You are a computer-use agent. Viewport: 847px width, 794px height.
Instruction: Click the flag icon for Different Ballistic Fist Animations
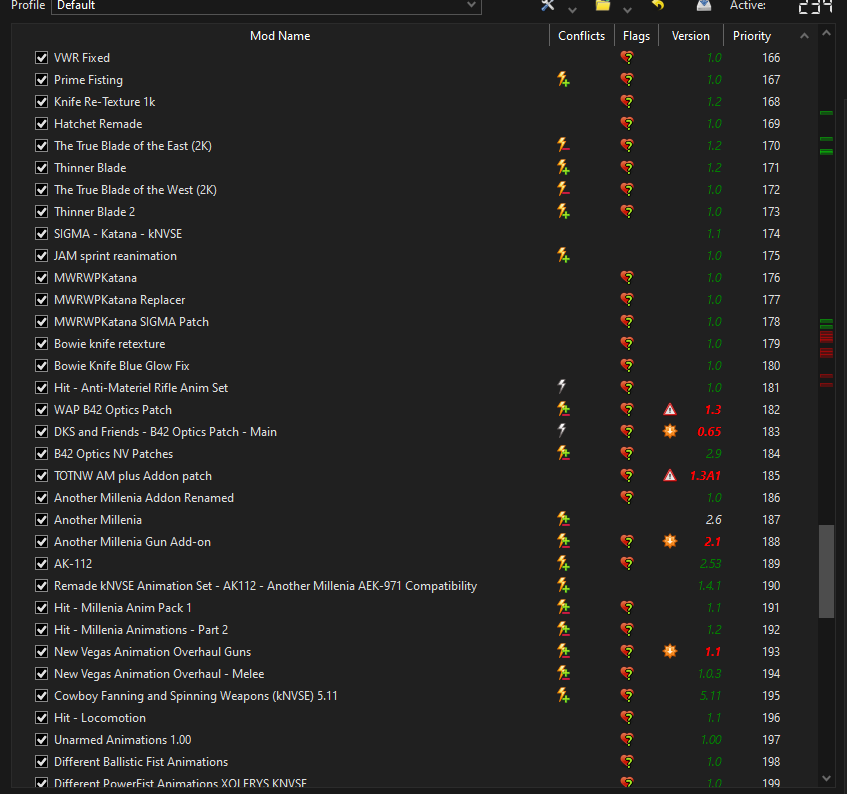pos(627,762)
